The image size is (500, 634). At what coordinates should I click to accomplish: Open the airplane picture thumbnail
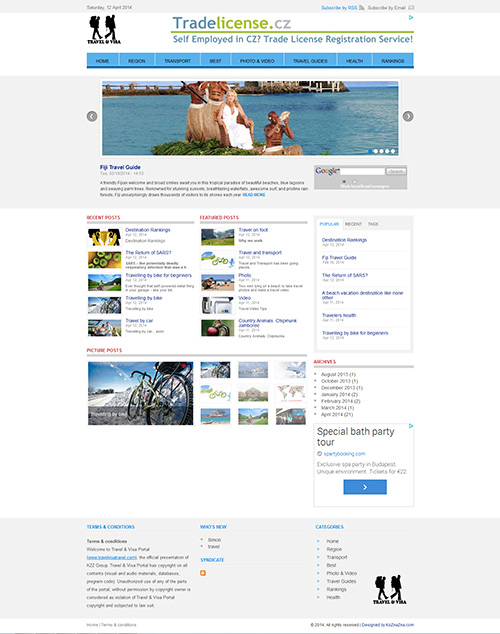(291, 370)
